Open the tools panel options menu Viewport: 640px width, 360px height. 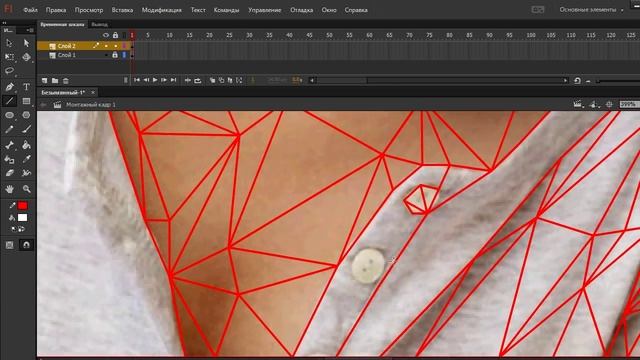pos(30,30)
